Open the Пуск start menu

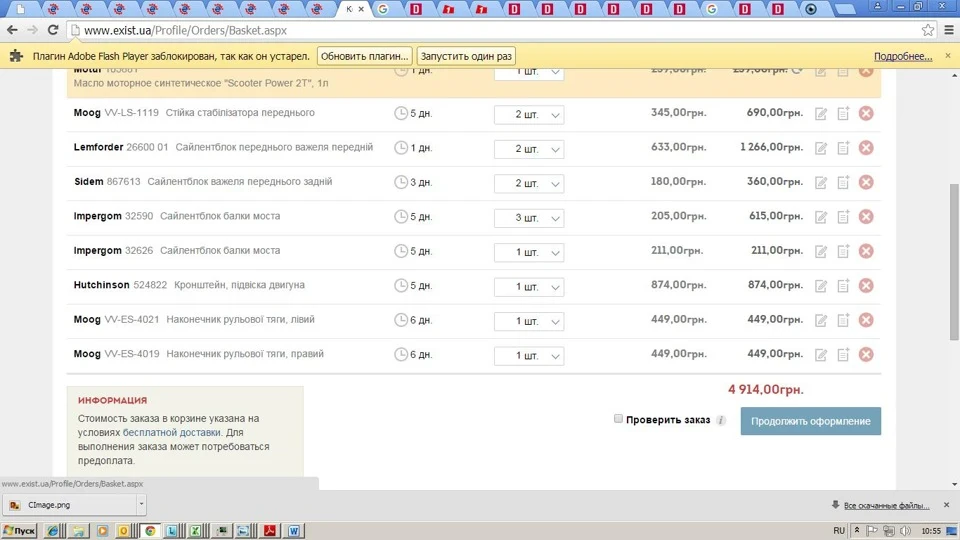tap(20, 531)
